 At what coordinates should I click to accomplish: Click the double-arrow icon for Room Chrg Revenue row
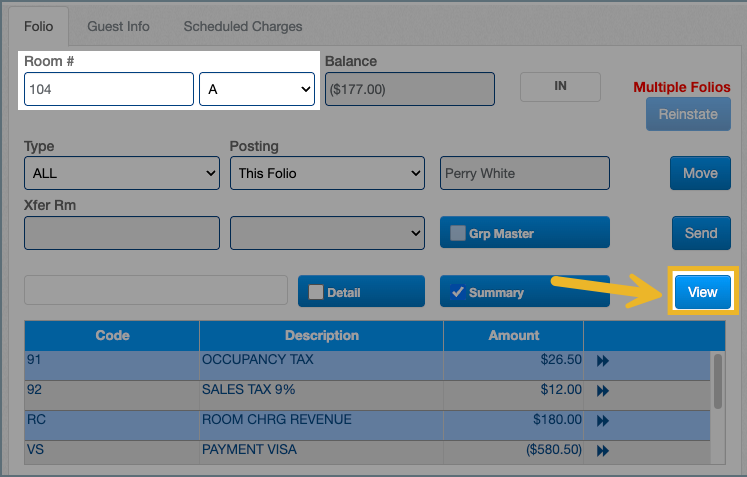click(602, 421)
